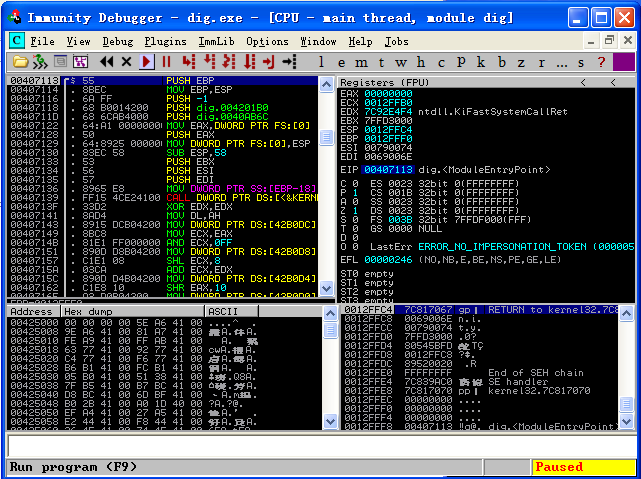Show Patches with 'p' button

[x=461, y=62]
